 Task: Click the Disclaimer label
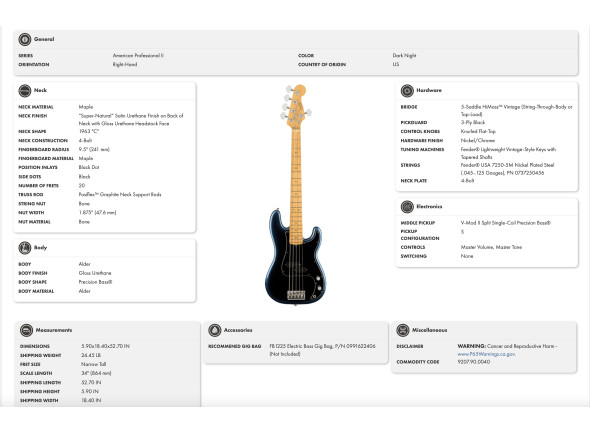(410, 346)
